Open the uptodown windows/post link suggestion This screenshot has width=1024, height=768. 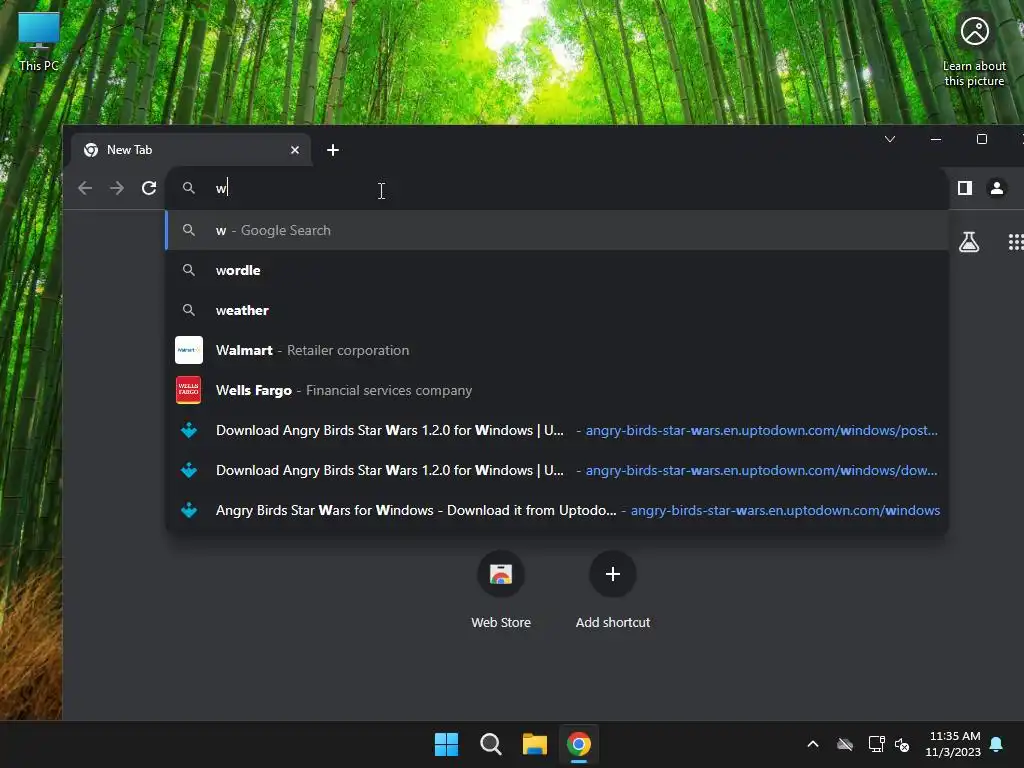(x=557, y=430)
